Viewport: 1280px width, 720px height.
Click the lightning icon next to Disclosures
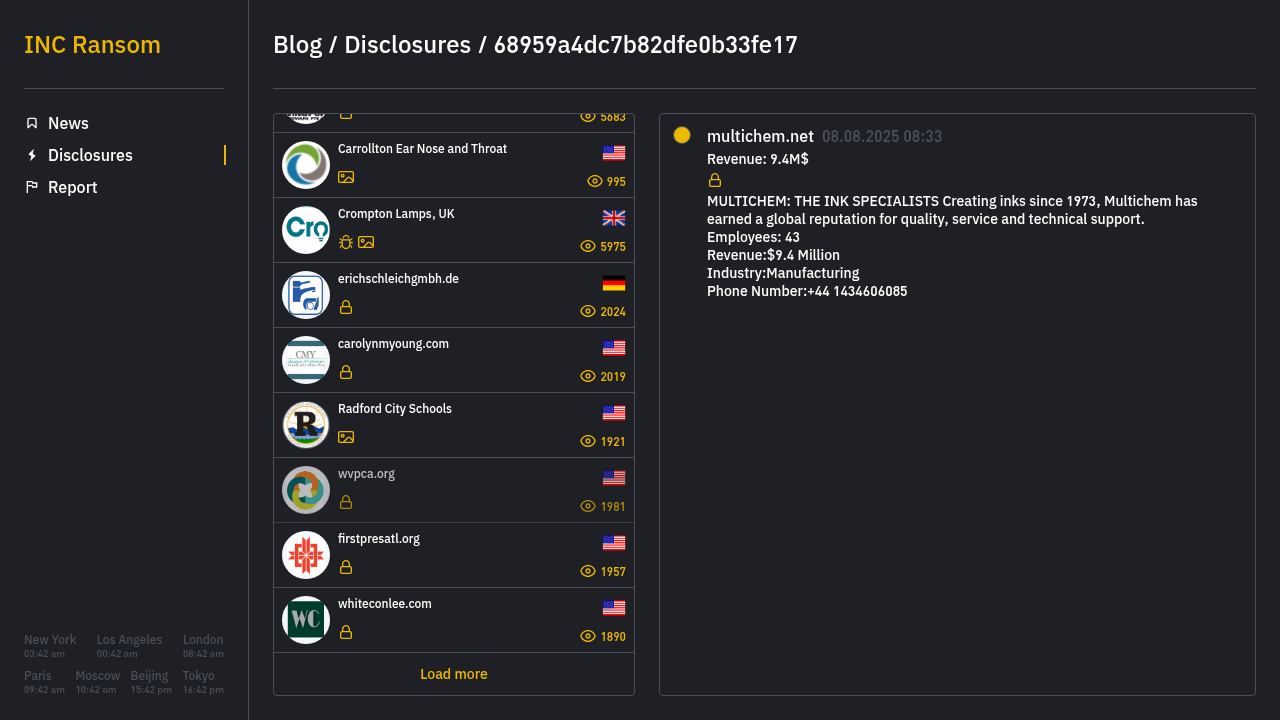pos(32,155)
